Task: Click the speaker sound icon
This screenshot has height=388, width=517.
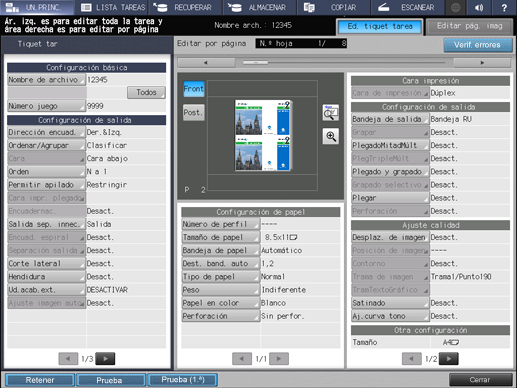Action: pos(479,7)
